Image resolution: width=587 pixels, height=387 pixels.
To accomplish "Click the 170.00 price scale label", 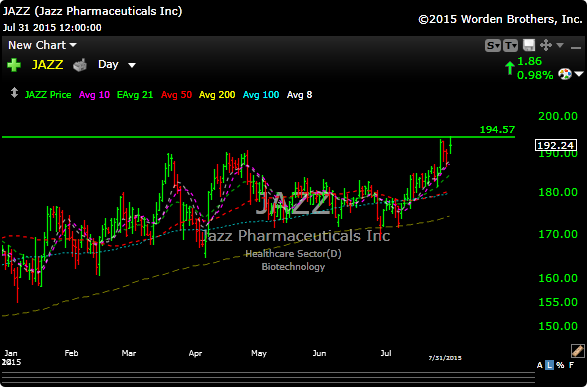I will point(558,234).
